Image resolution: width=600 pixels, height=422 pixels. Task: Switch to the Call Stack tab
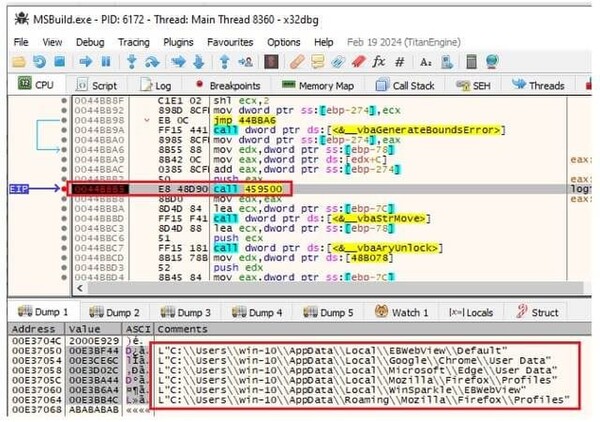tap(405, 85)
